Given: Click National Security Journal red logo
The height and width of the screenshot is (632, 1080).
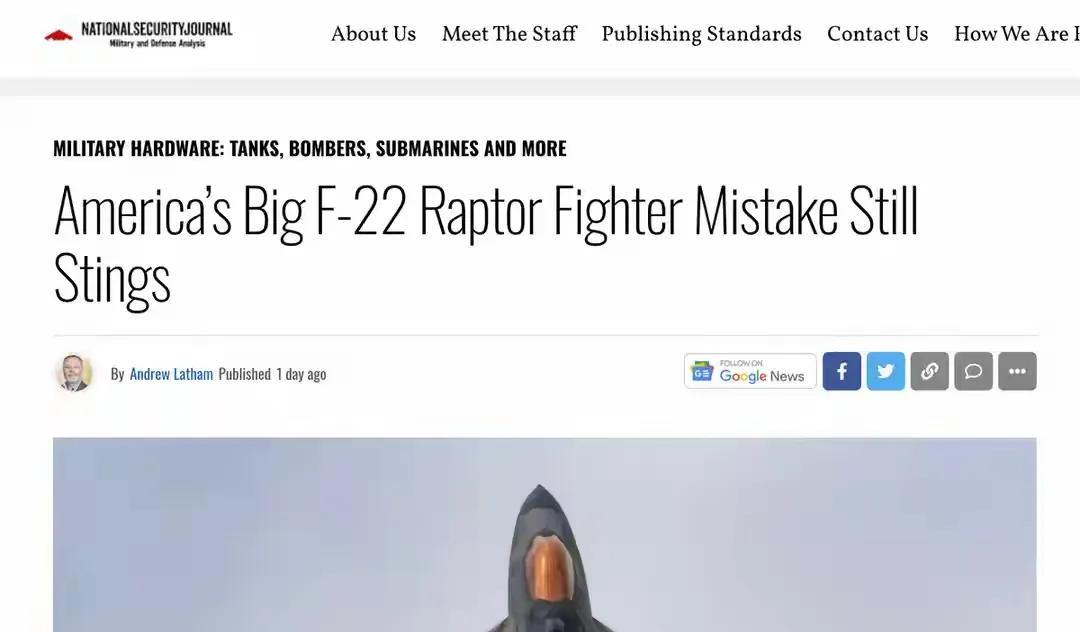Looking at the screenshot, I should (x=59, y=35).
